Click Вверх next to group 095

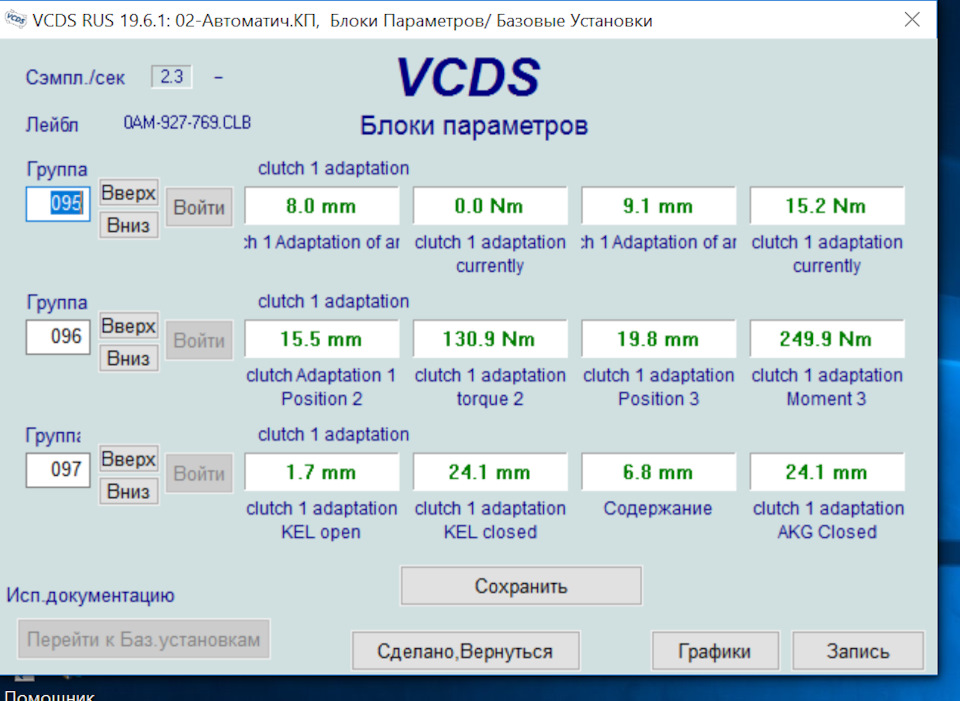point(129,193)
